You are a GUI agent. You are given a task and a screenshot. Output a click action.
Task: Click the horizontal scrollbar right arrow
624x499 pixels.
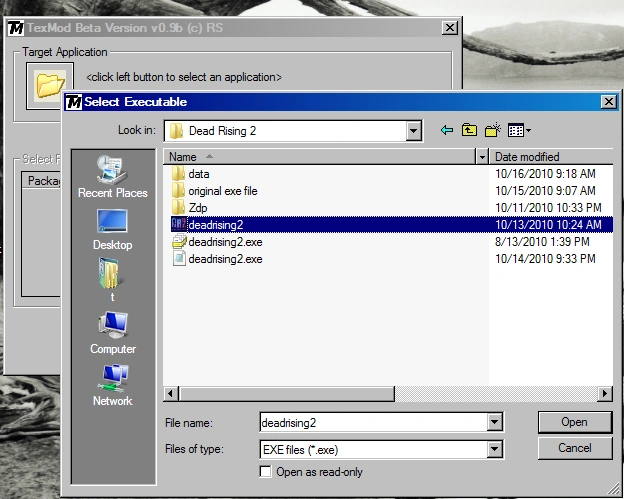tap(605, 394)
